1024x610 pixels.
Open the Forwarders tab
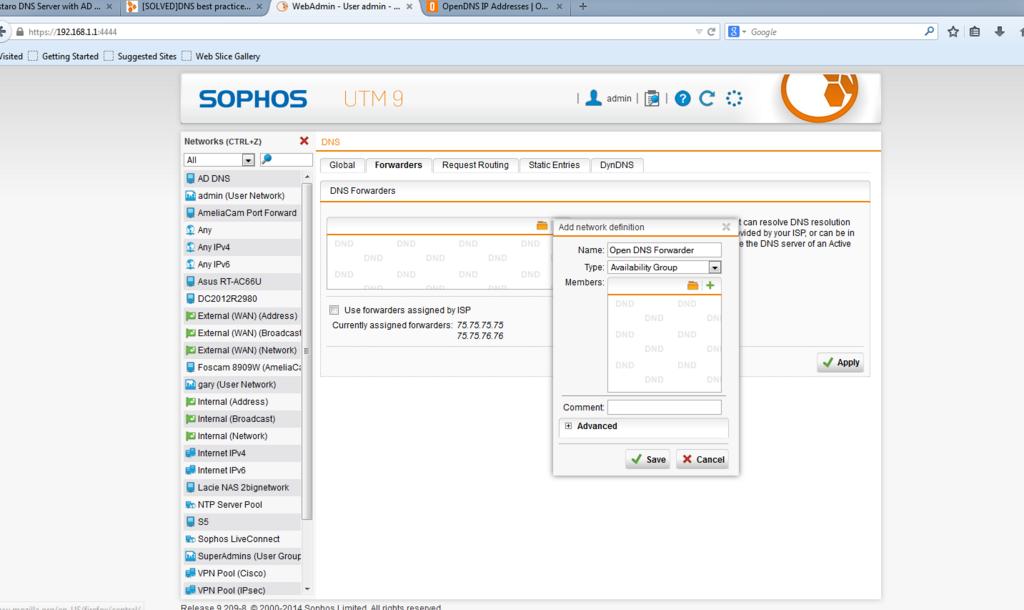398,165
